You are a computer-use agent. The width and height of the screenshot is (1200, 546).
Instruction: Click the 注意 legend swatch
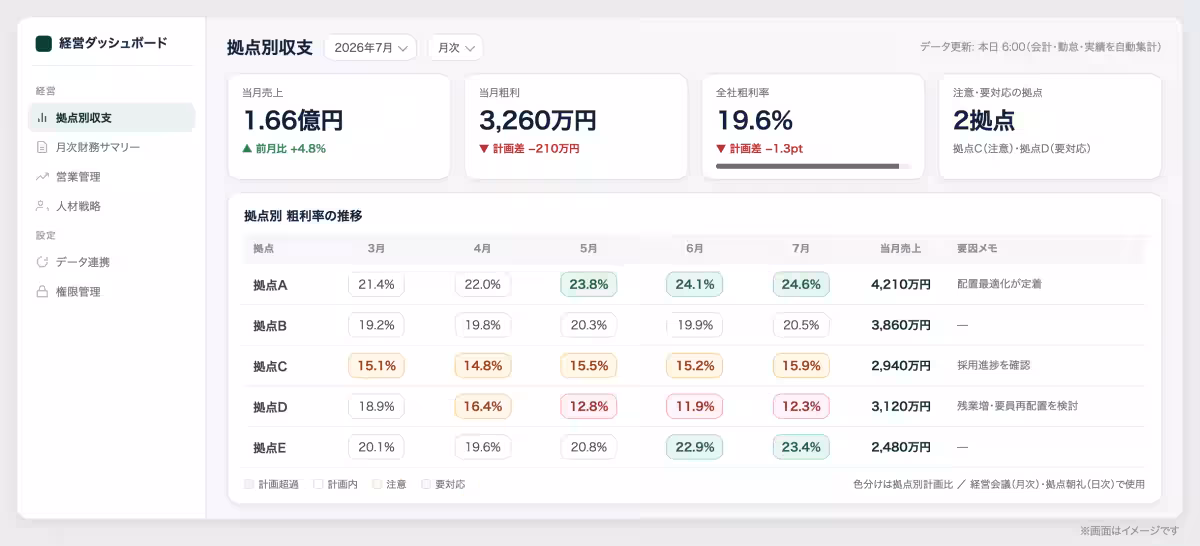click(377, 484)
